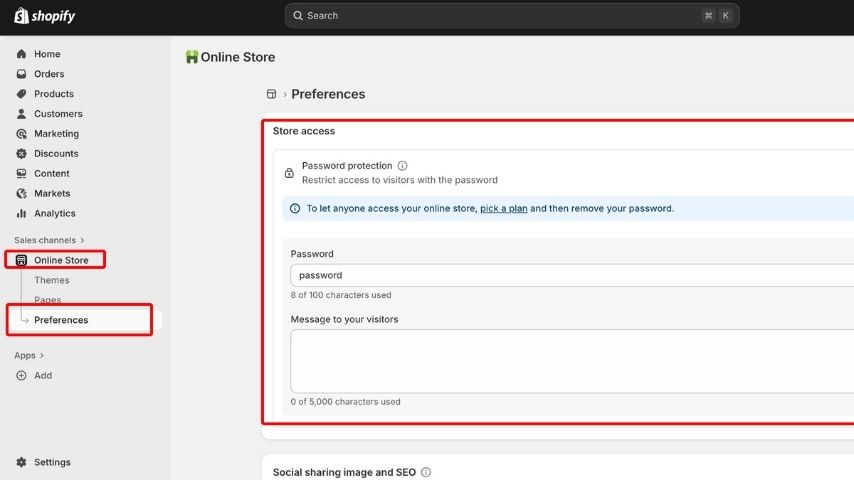Image resolution: width=854 pixels, height=480 pixels.
Task: Click the Content image icon
Action: (21, 173)
